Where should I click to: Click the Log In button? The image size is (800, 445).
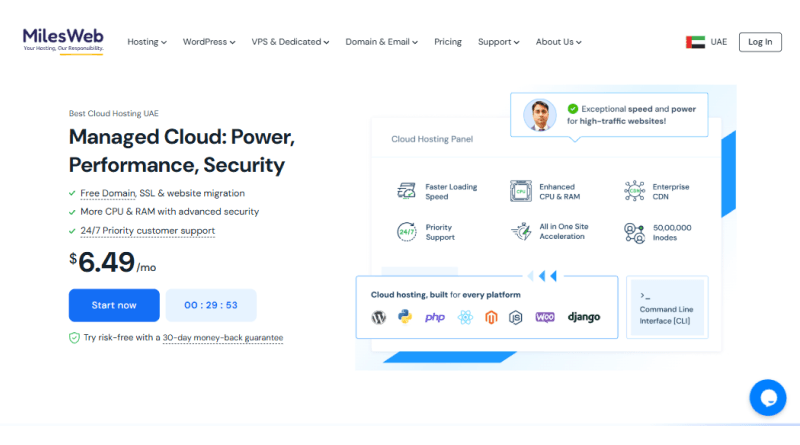pyautogui.click(x=760, y=42)
